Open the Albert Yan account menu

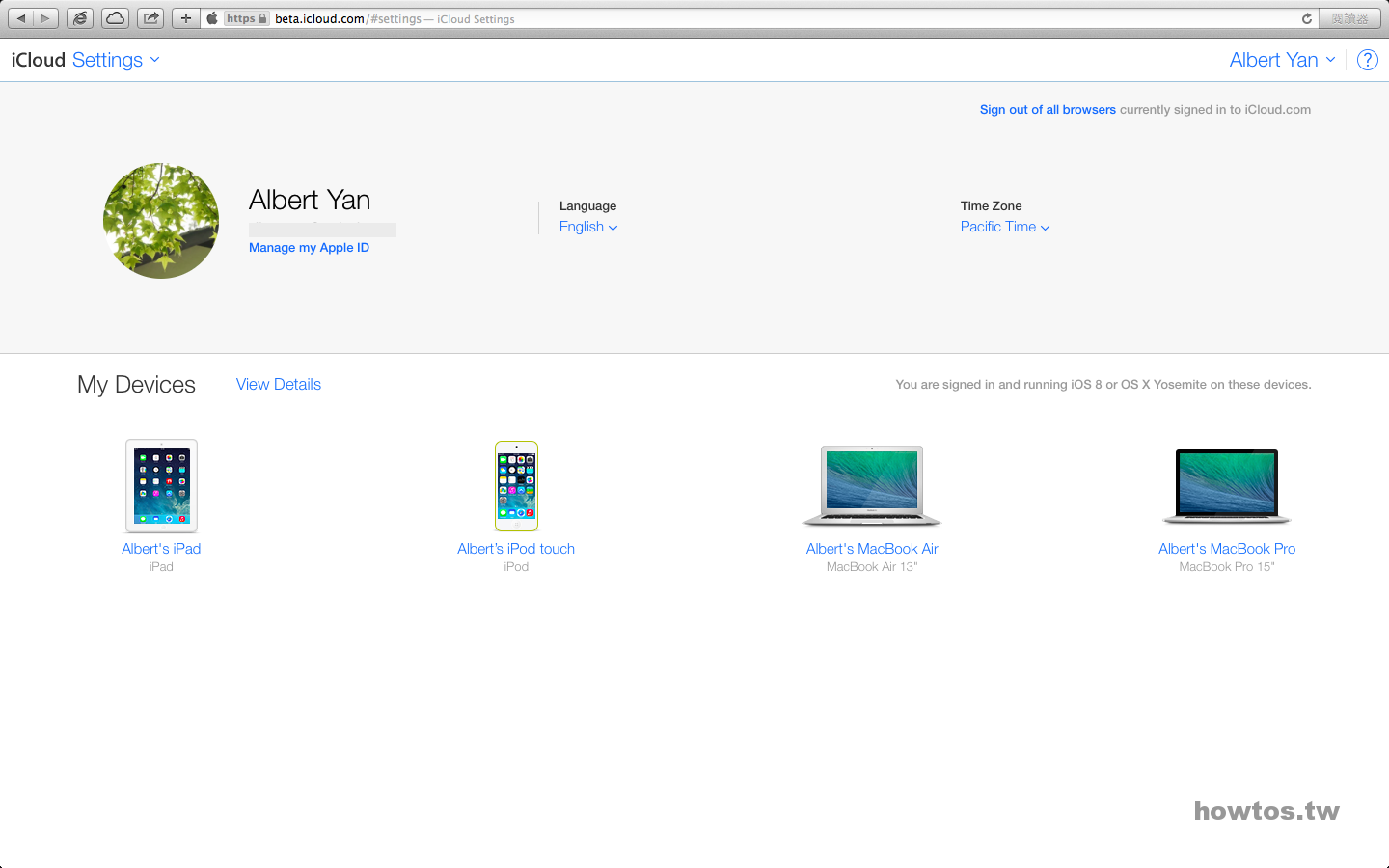point(1283,60)
